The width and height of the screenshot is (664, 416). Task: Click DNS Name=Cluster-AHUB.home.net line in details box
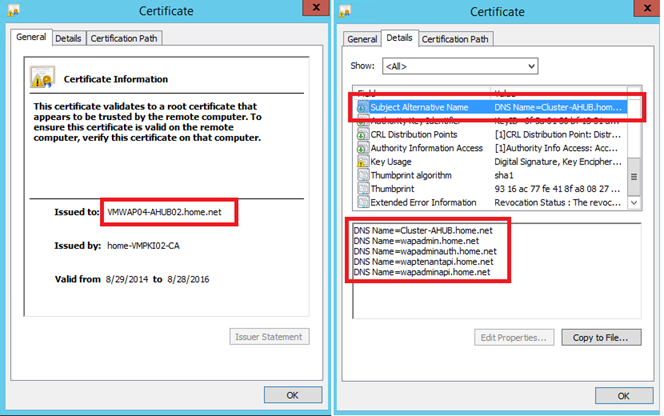point(423,230)
